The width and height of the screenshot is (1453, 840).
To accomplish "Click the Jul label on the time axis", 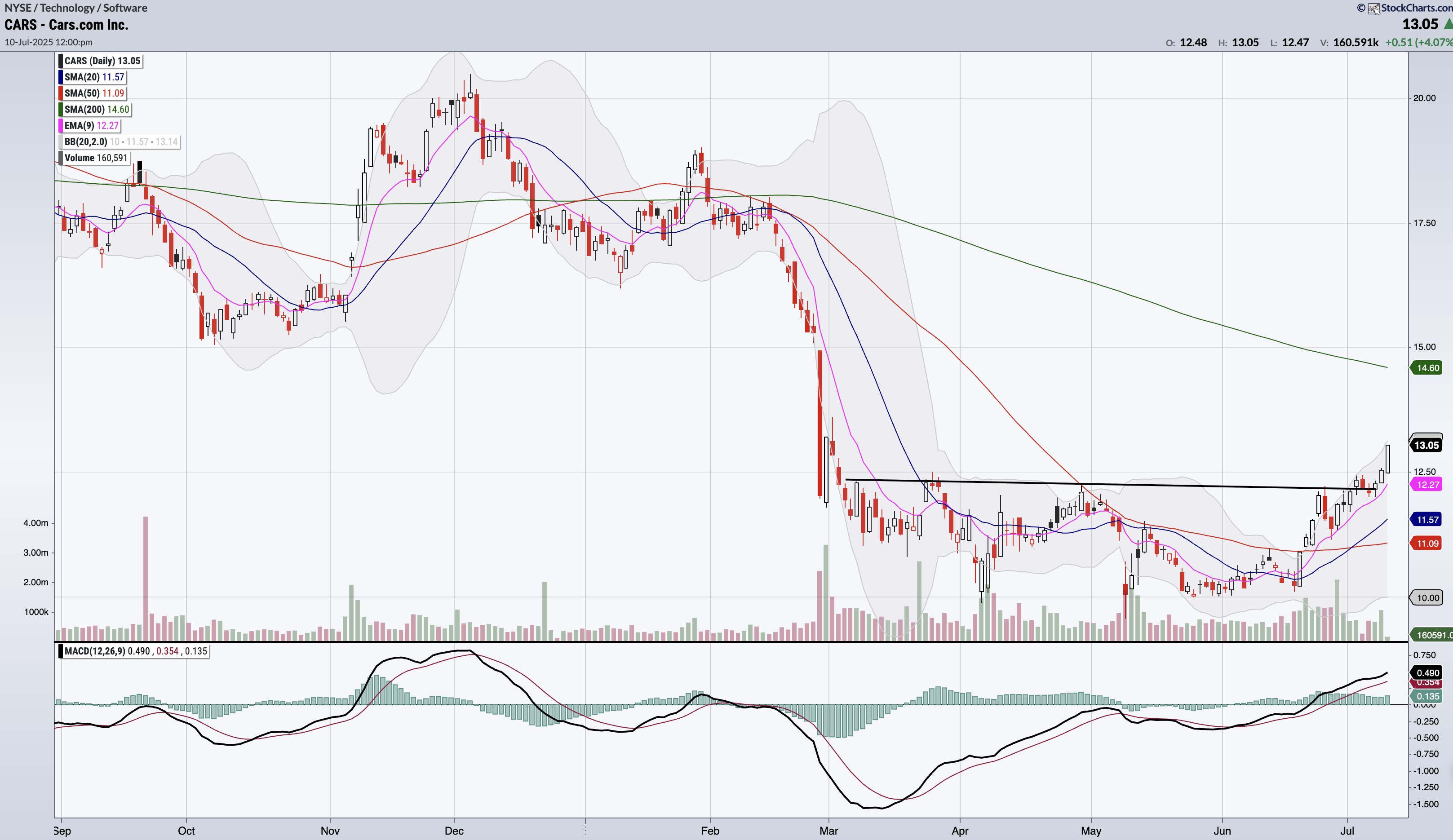I will pos(1347,831).
